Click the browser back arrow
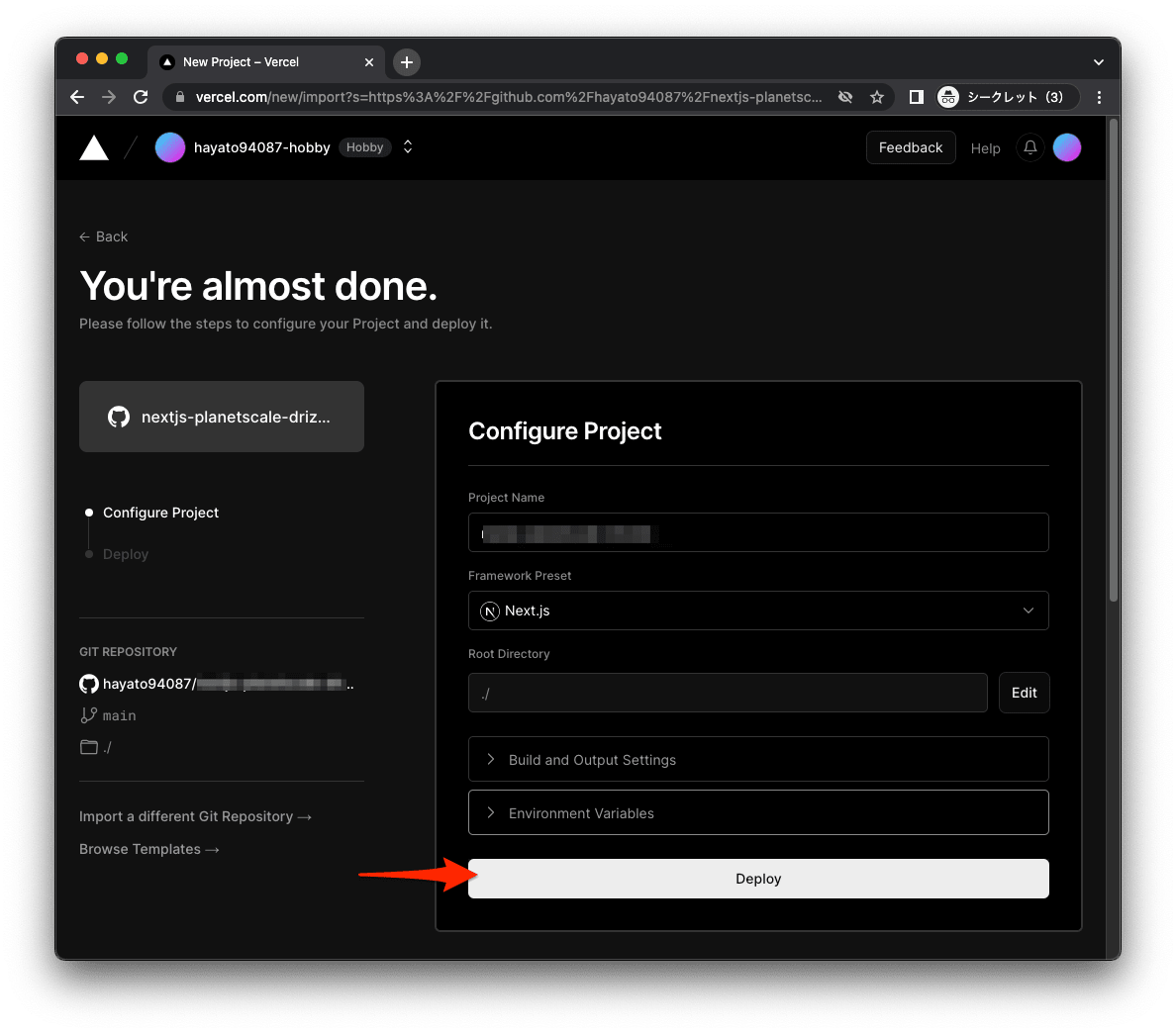 (77, 97)
